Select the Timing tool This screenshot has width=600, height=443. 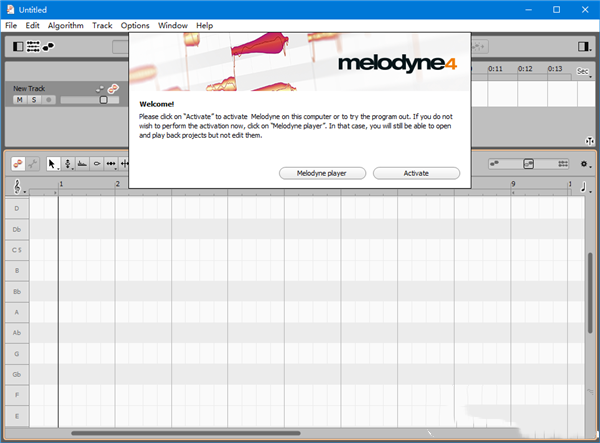110,163
